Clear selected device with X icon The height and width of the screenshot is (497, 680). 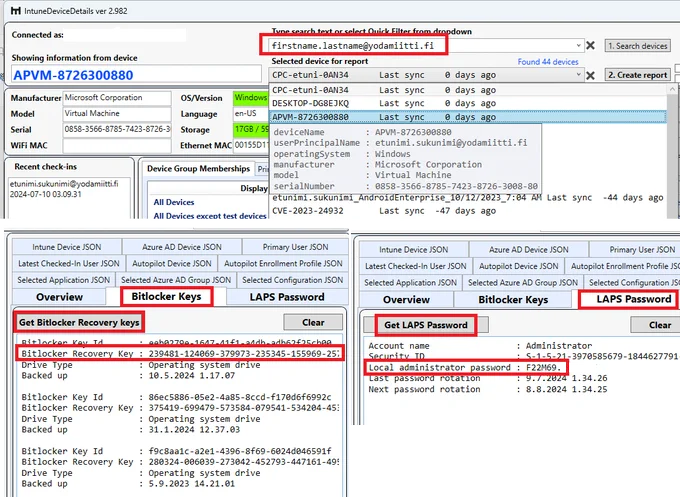(x=590, y=76)
